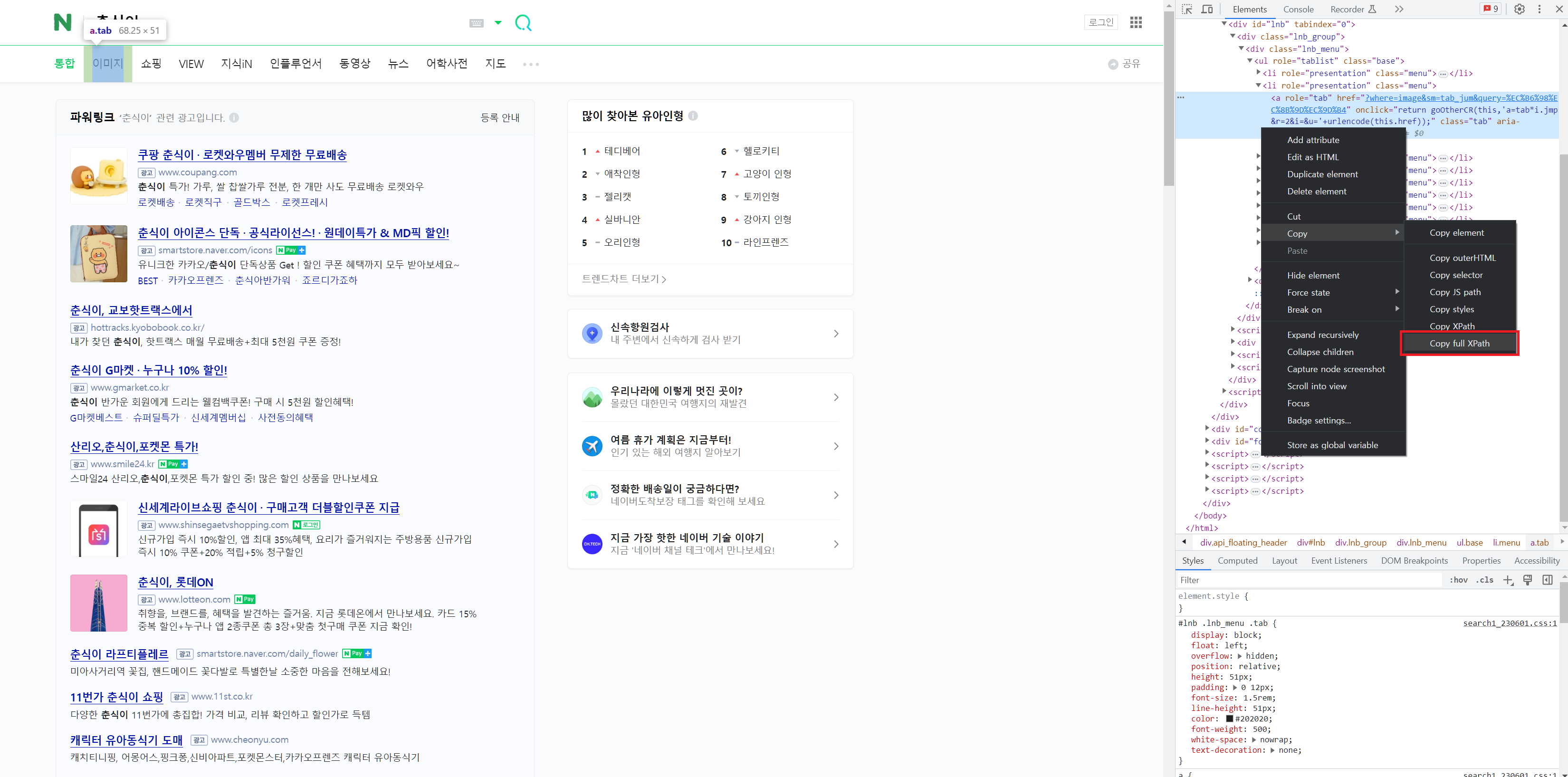Open DevTools settings gear
The height and width of the screenshot is (777, 1568).
coord(1520,9)
